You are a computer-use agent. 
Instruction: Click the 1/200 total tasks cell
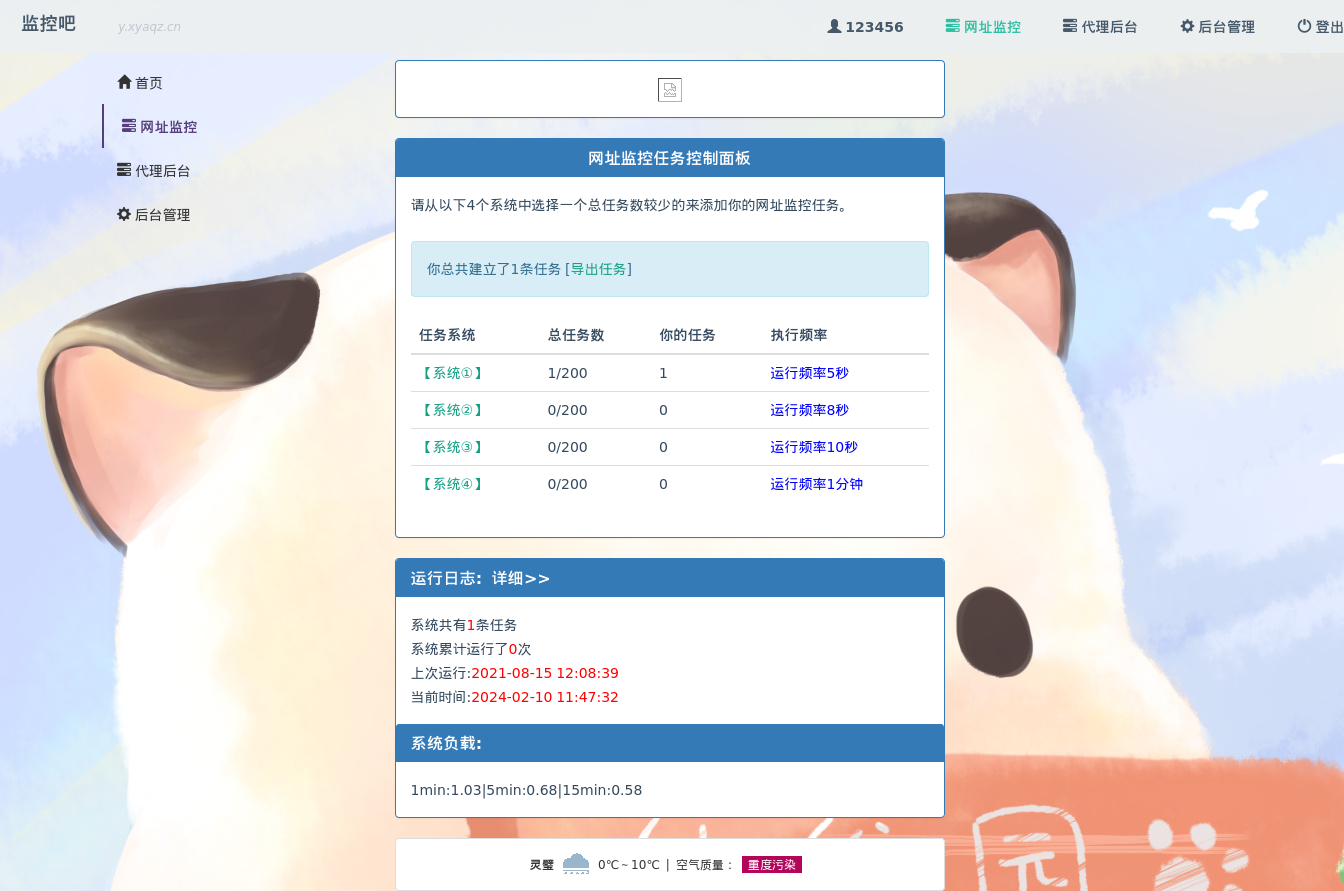tap(568, 373)
